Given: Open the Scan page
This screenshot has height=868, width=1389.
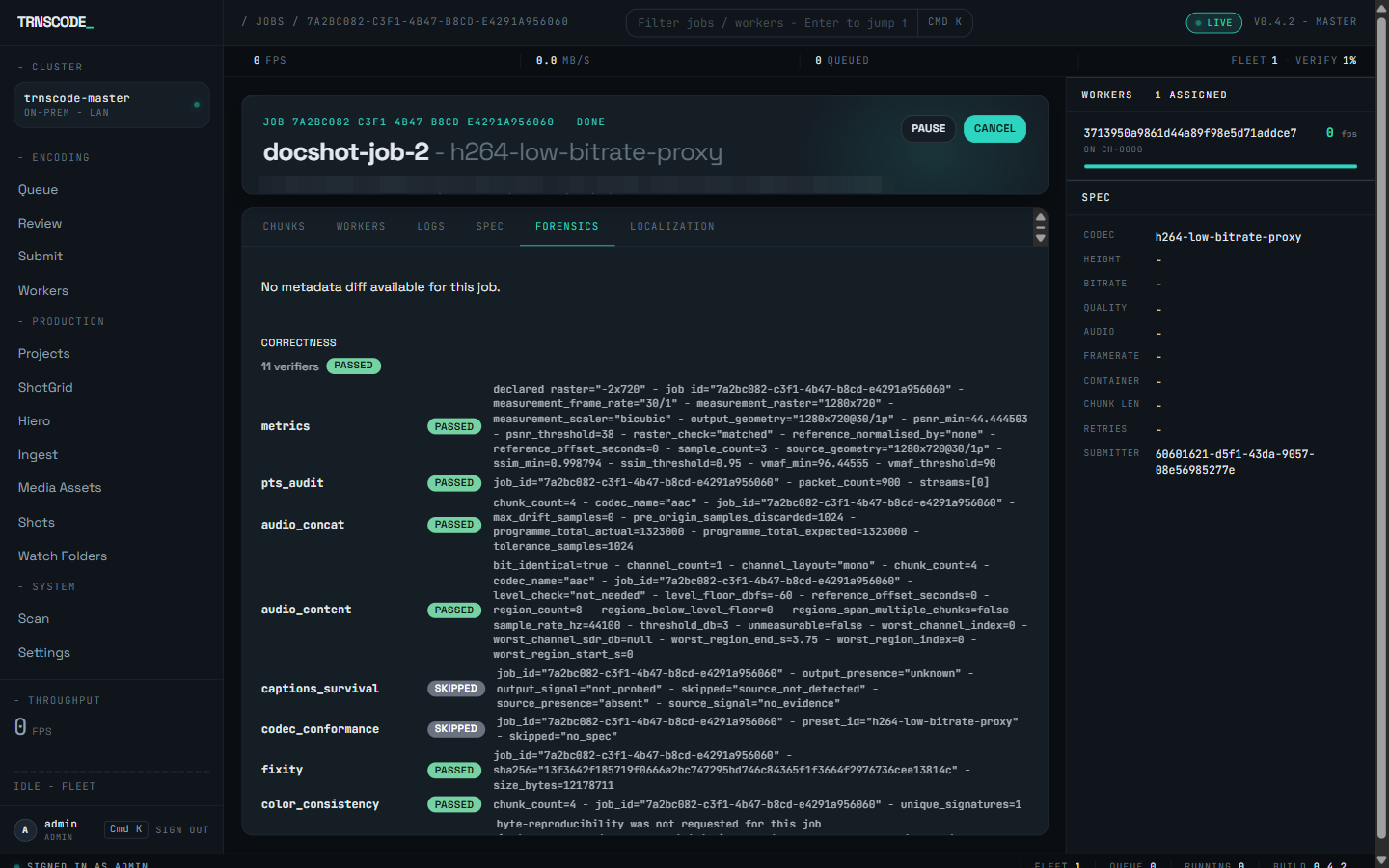Looking at the screenshot, I should [34, 619].
